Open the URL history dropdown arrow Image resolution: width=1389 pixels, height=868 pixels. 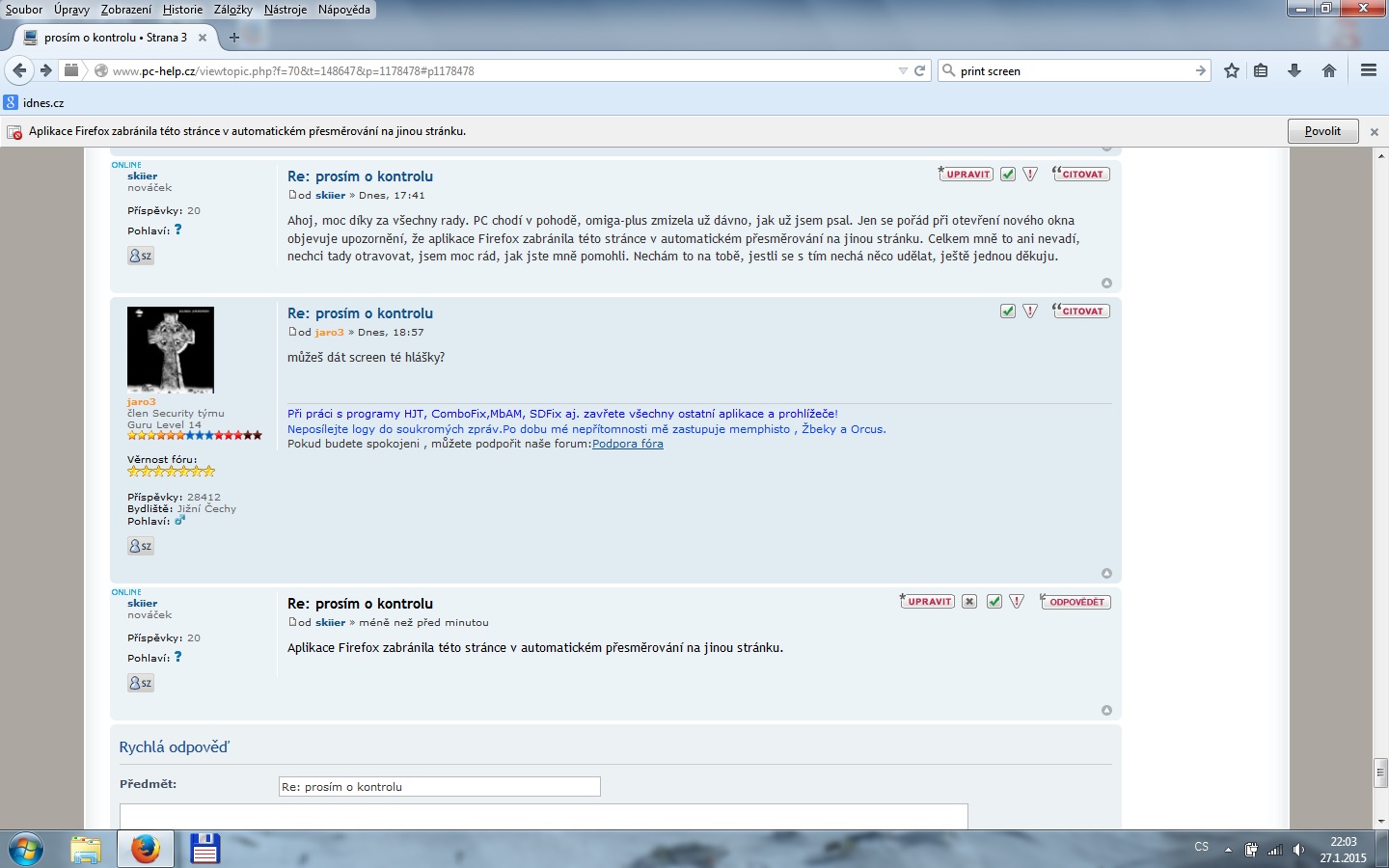(903, 70)
